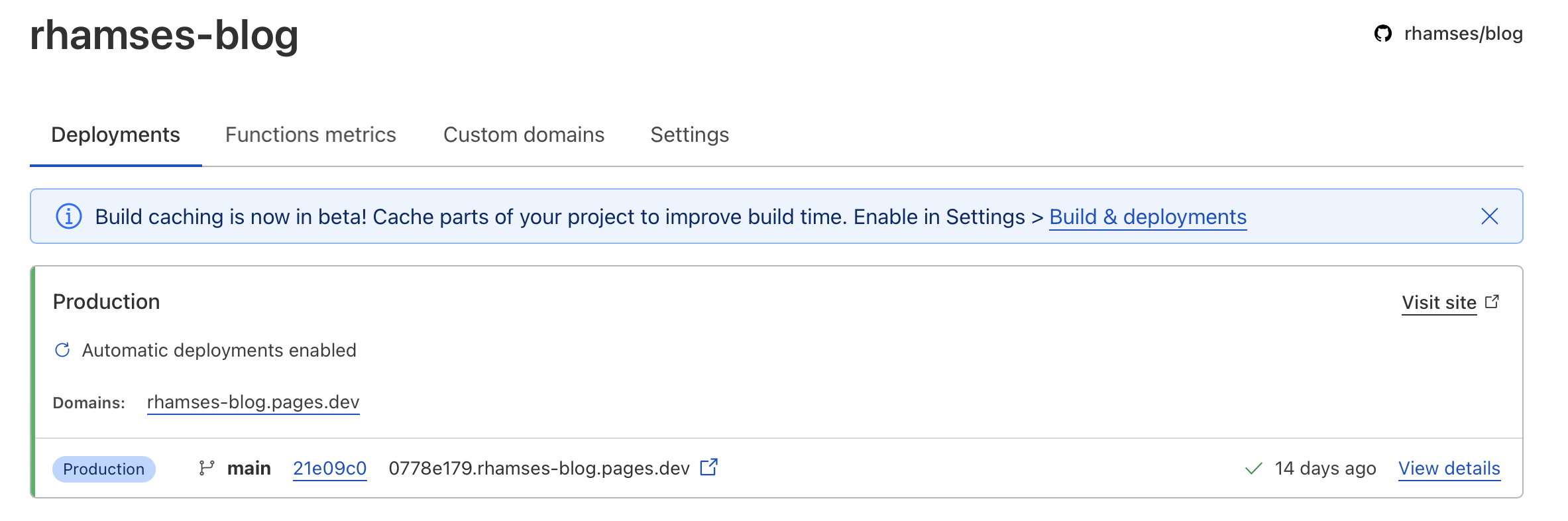Click the Visit site link
The image size is (1568, 521).
[x=1439, y=303]
